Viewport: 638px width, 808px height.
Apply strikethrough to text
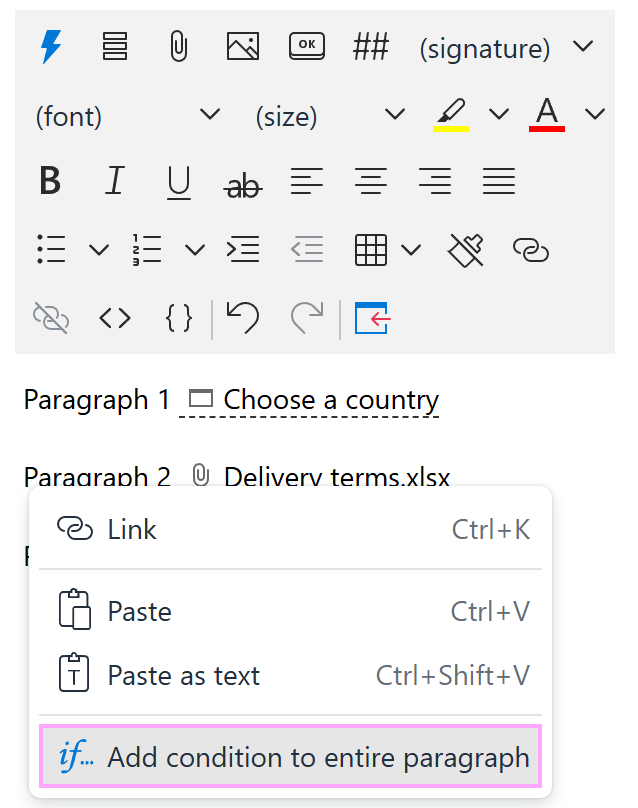pyautogui.click(x=242, y=184)
